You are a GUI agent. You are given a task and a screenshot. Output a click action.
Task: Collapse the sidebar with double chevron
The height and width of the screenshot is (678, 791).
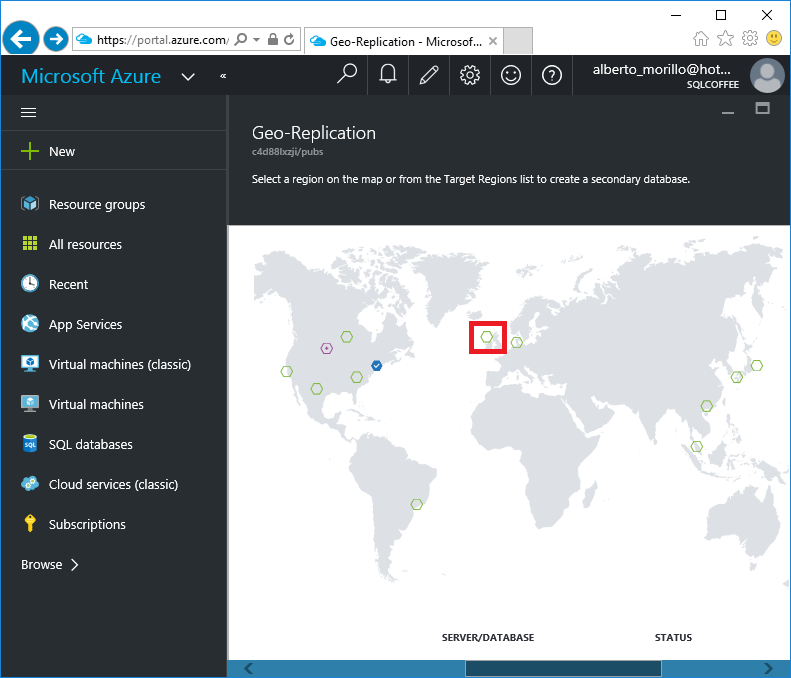coord(223,76)
